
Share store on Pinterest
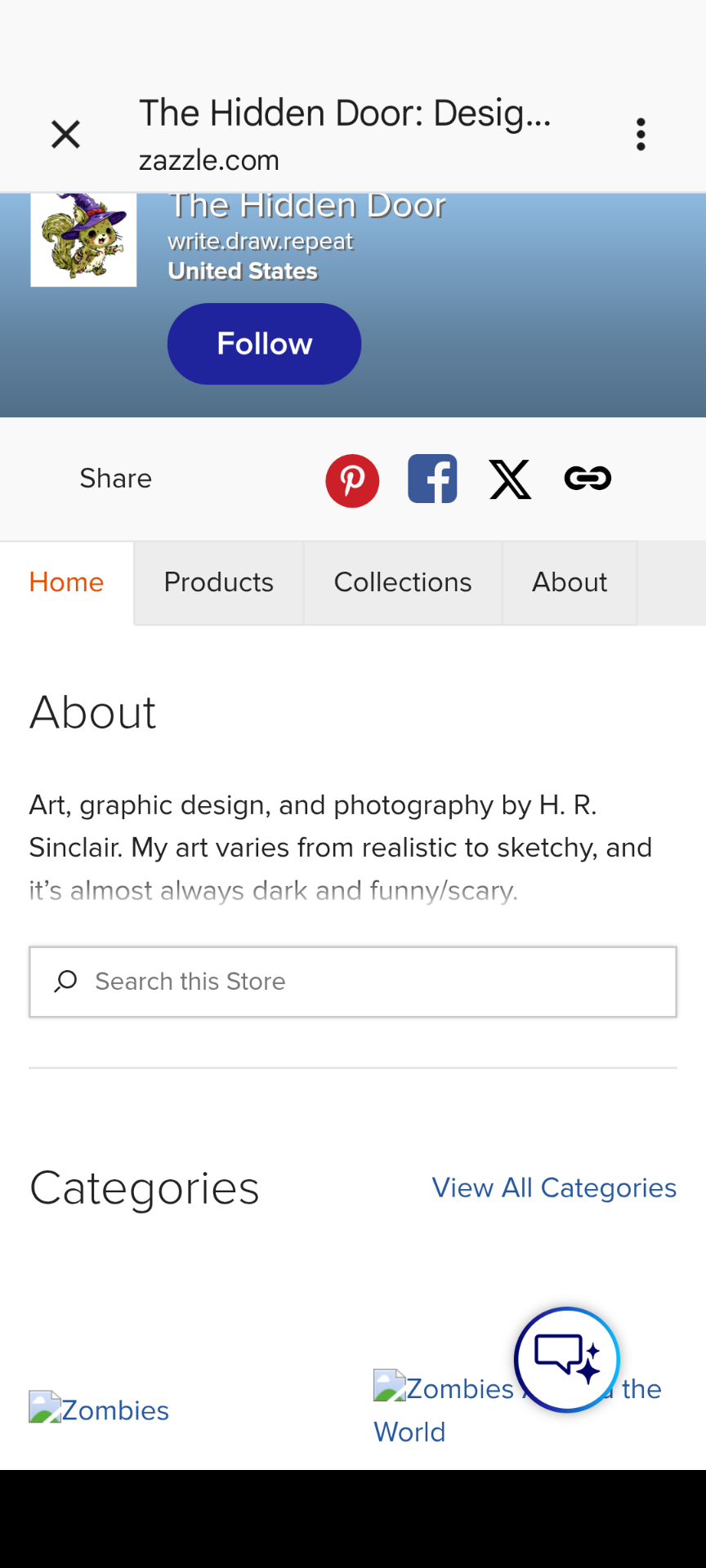pos(352,480)
